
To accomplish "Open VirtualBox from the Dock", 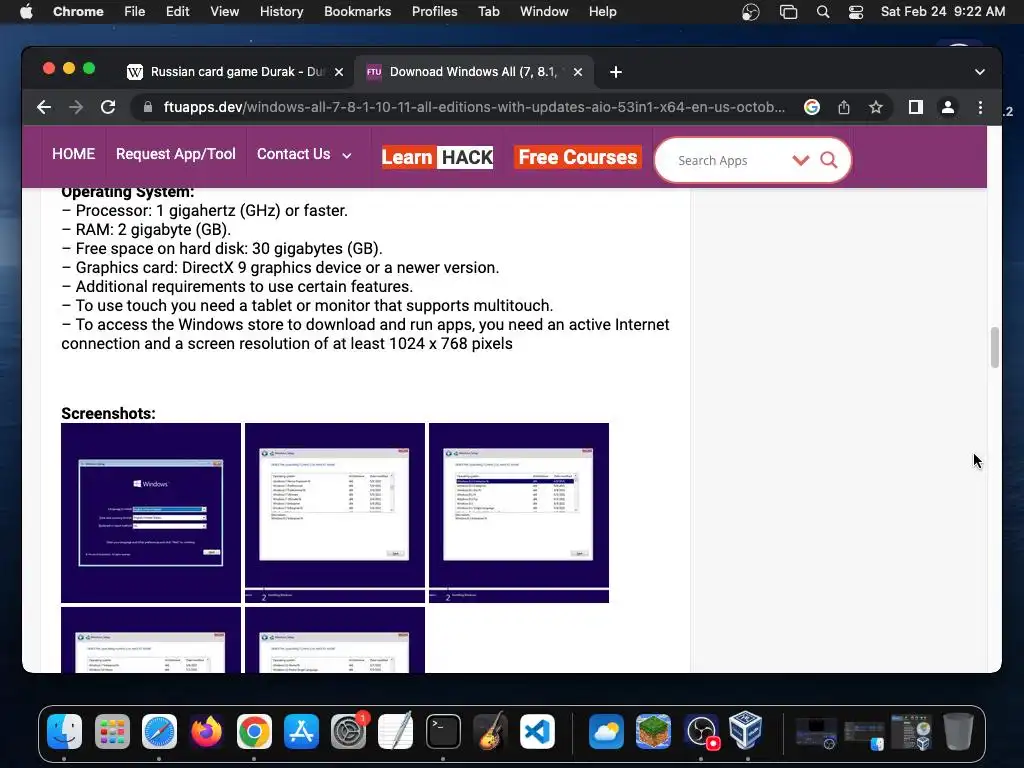I will tap(746, 731).
